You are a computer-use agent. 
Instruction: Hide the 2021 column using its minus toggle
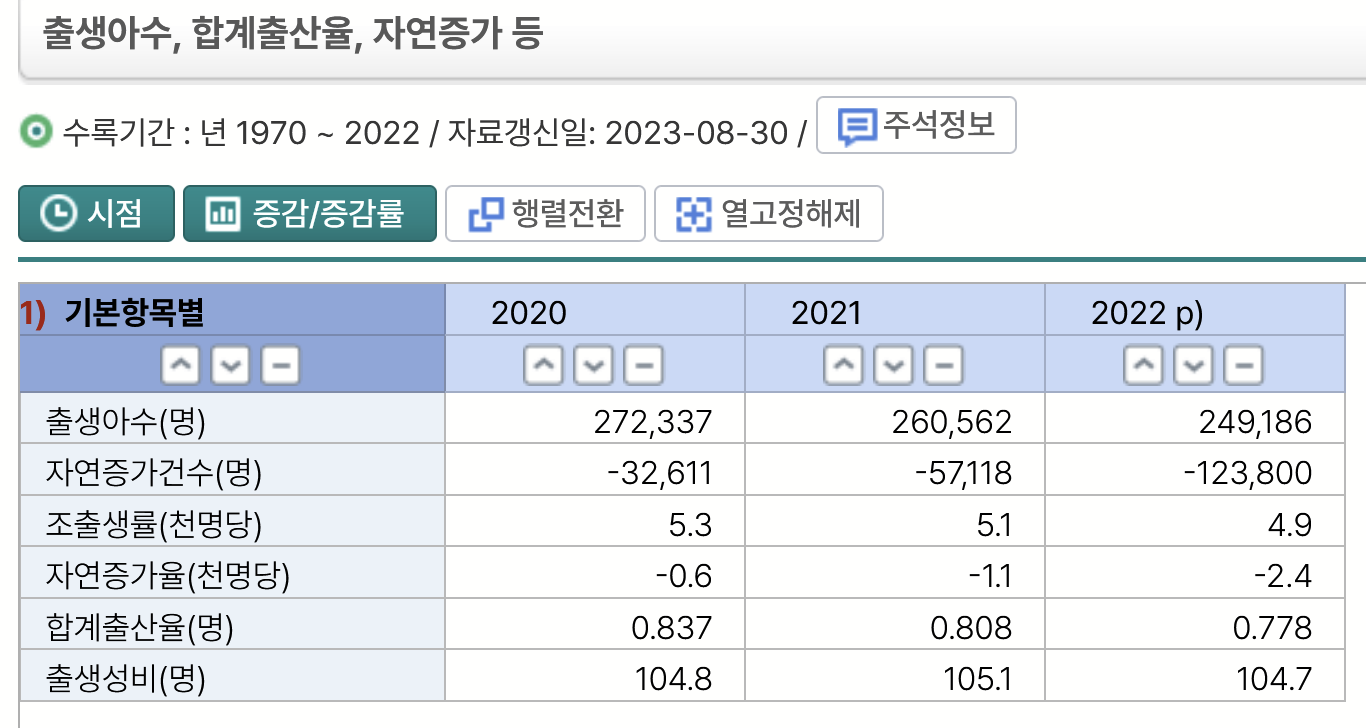(943, 364)
